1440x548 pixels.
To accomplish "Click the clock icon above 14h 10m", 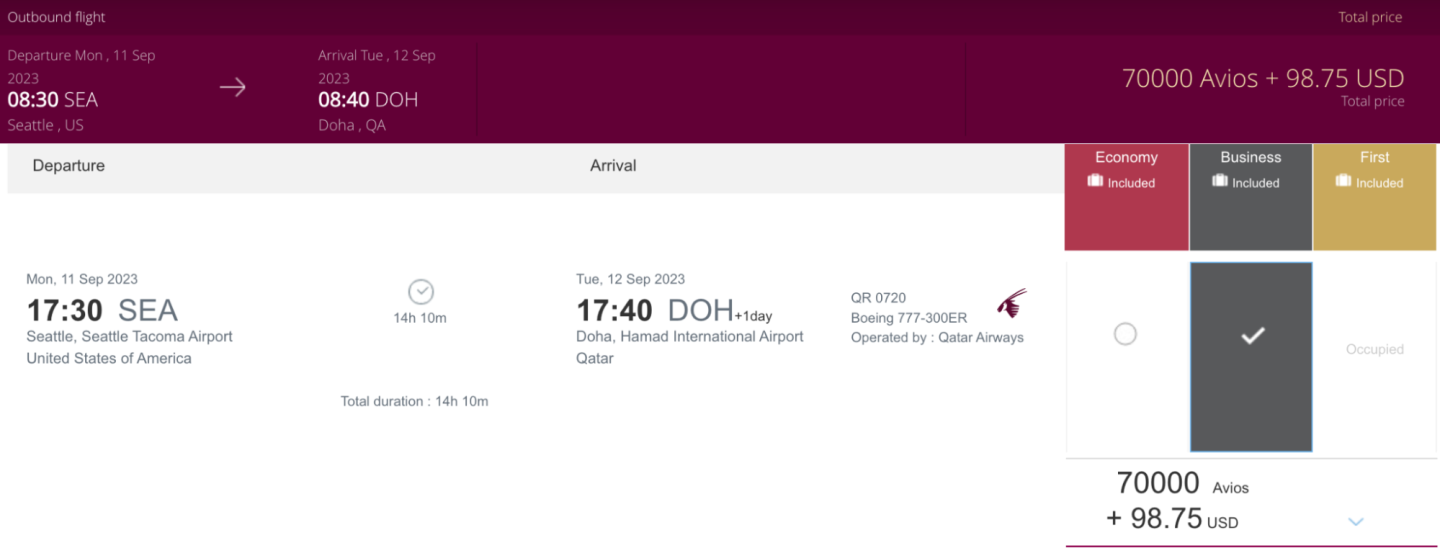I will 421,292.
